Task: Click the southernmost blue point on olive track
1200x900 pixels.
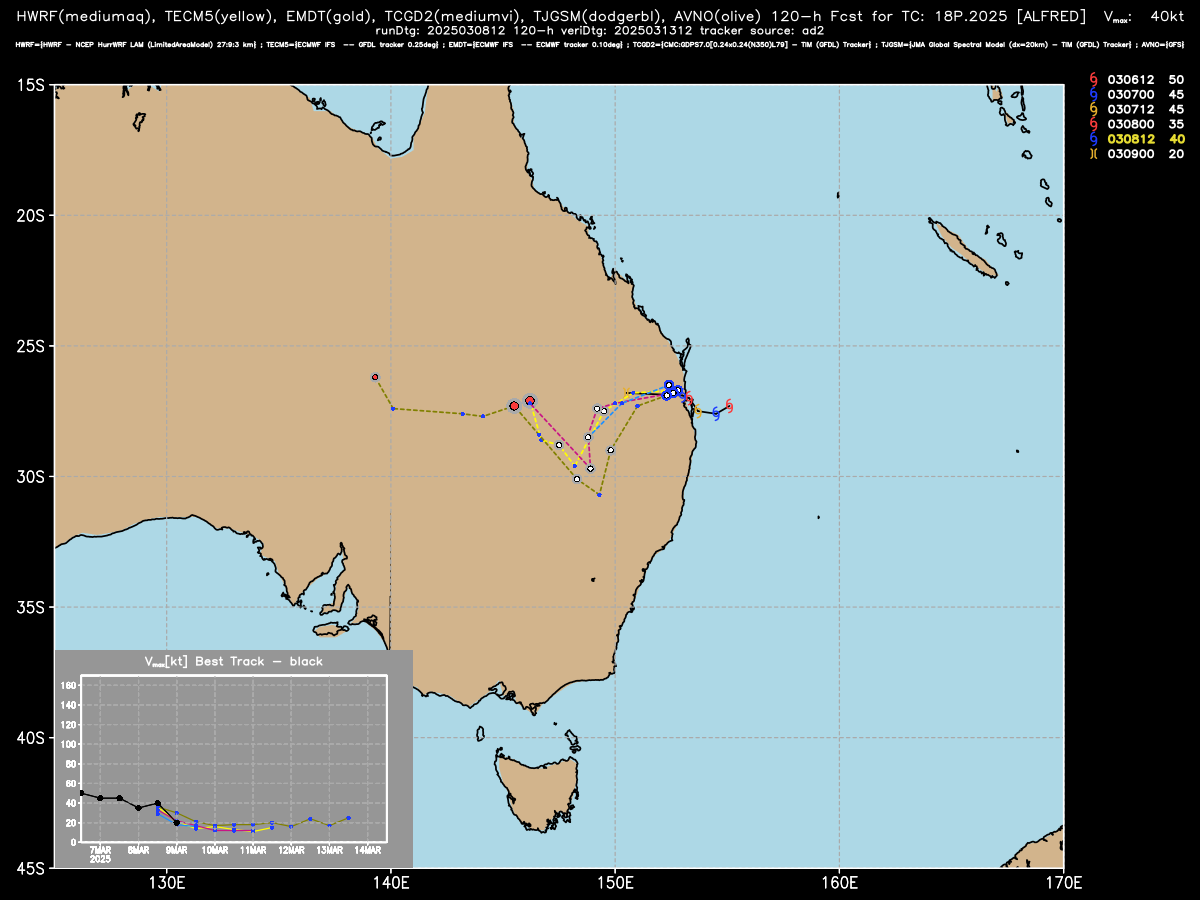Action: (x=599, y=494)
